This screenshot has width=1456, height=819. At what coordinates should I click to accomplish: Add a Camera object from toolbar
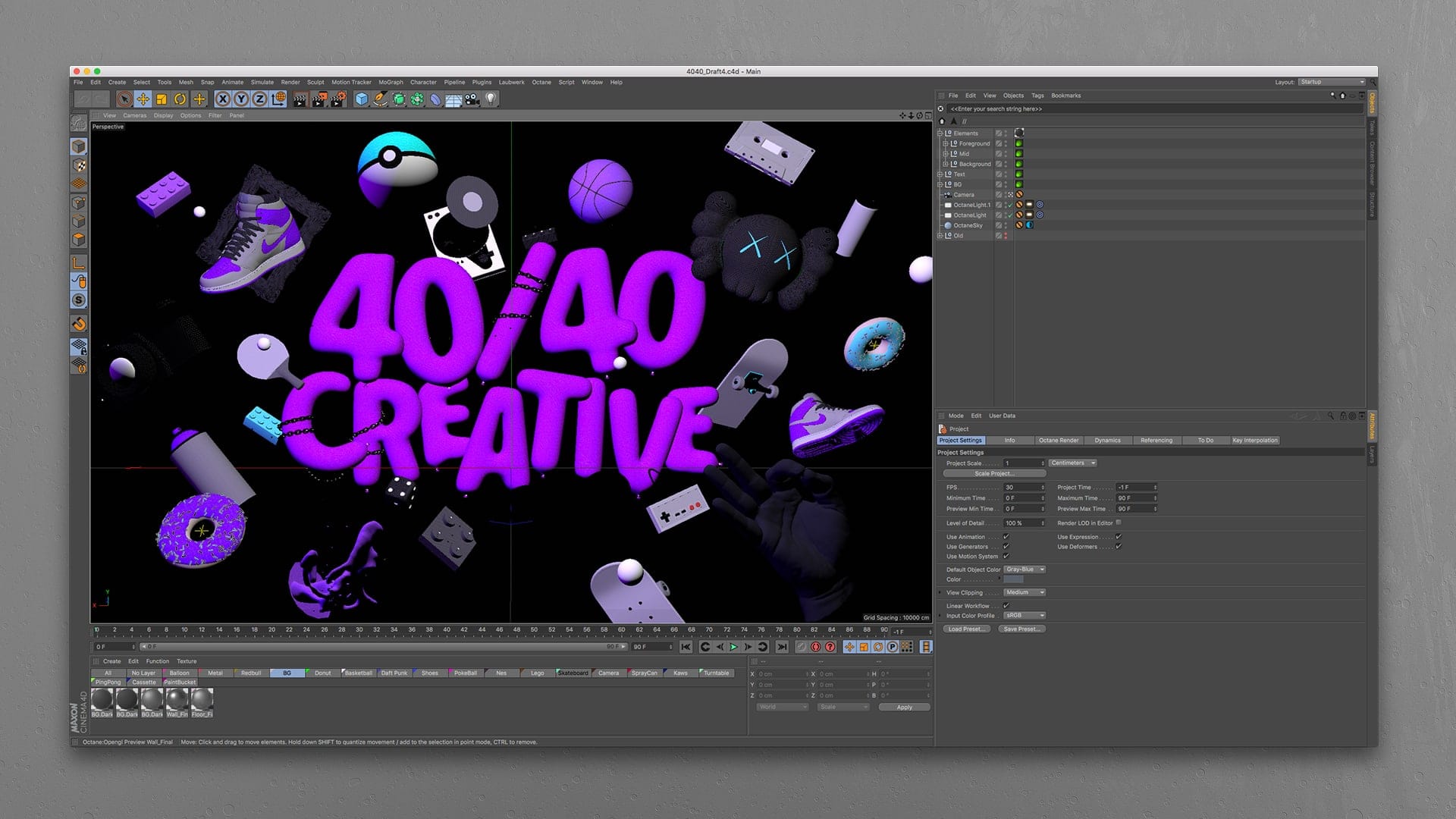click(472, 99)
